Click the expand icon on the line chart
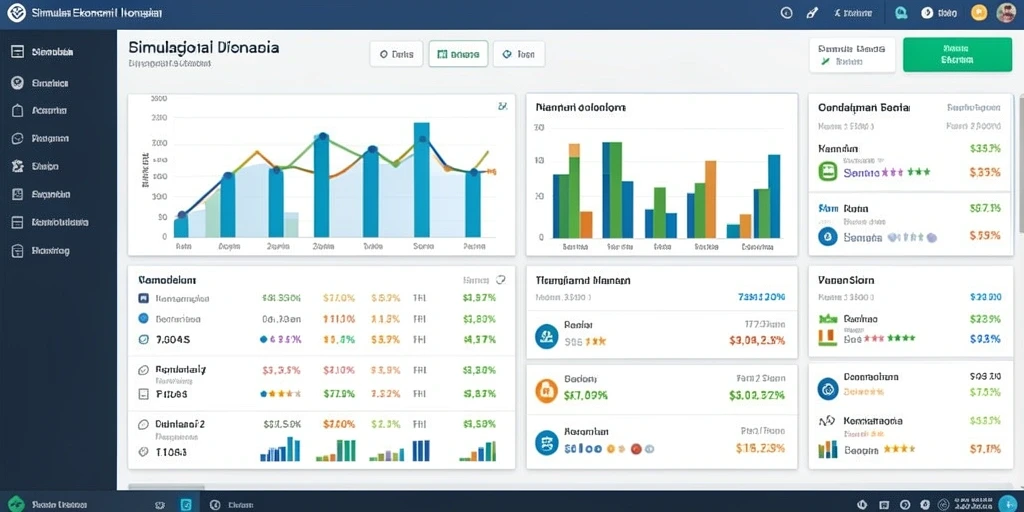The height and width of the screenshot is (512, 1024). [x=502, y=105]
